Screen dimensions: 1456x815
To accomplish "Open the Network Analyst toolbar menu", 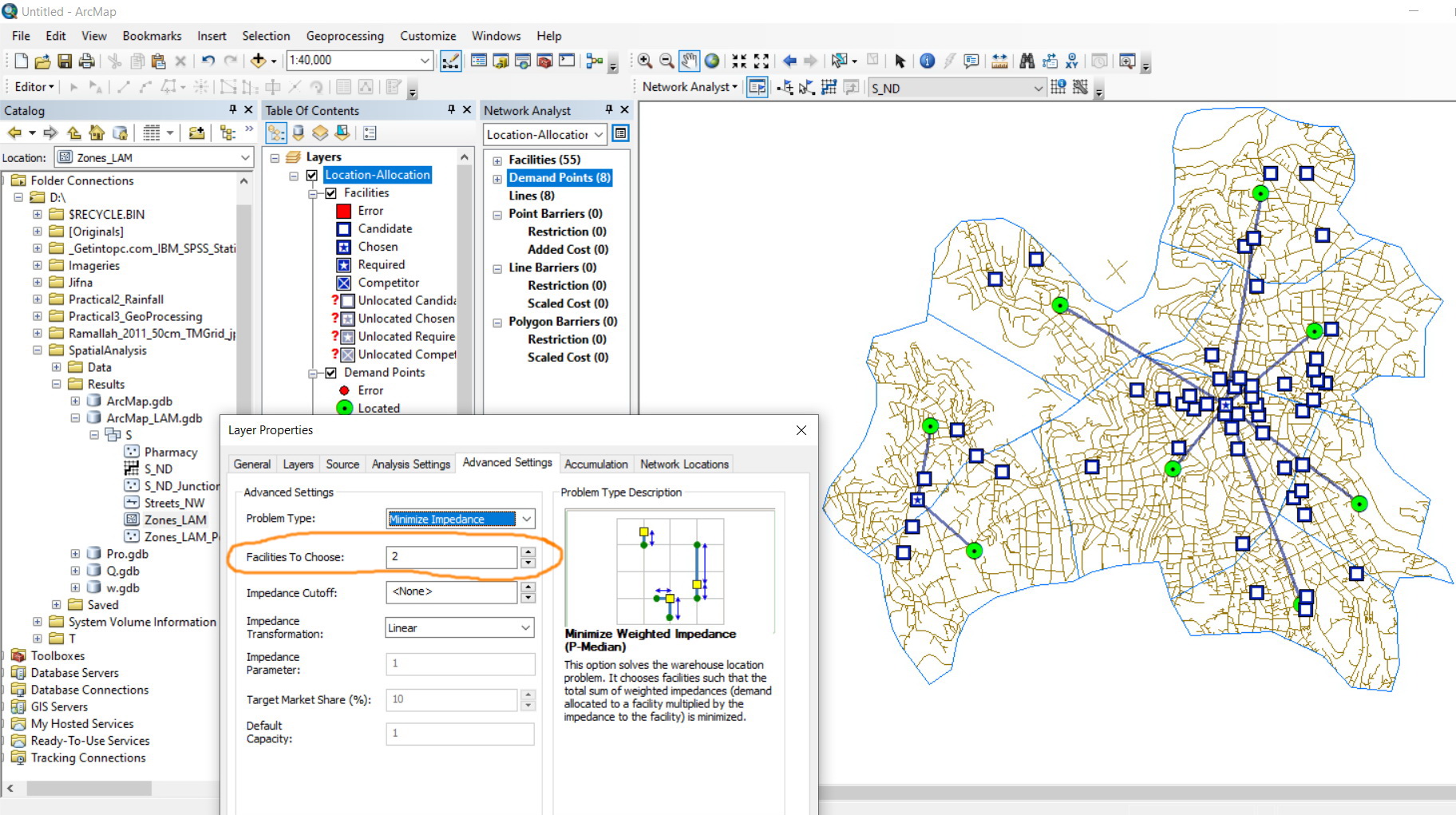I will pyautogui.click(x=689, y=87).
